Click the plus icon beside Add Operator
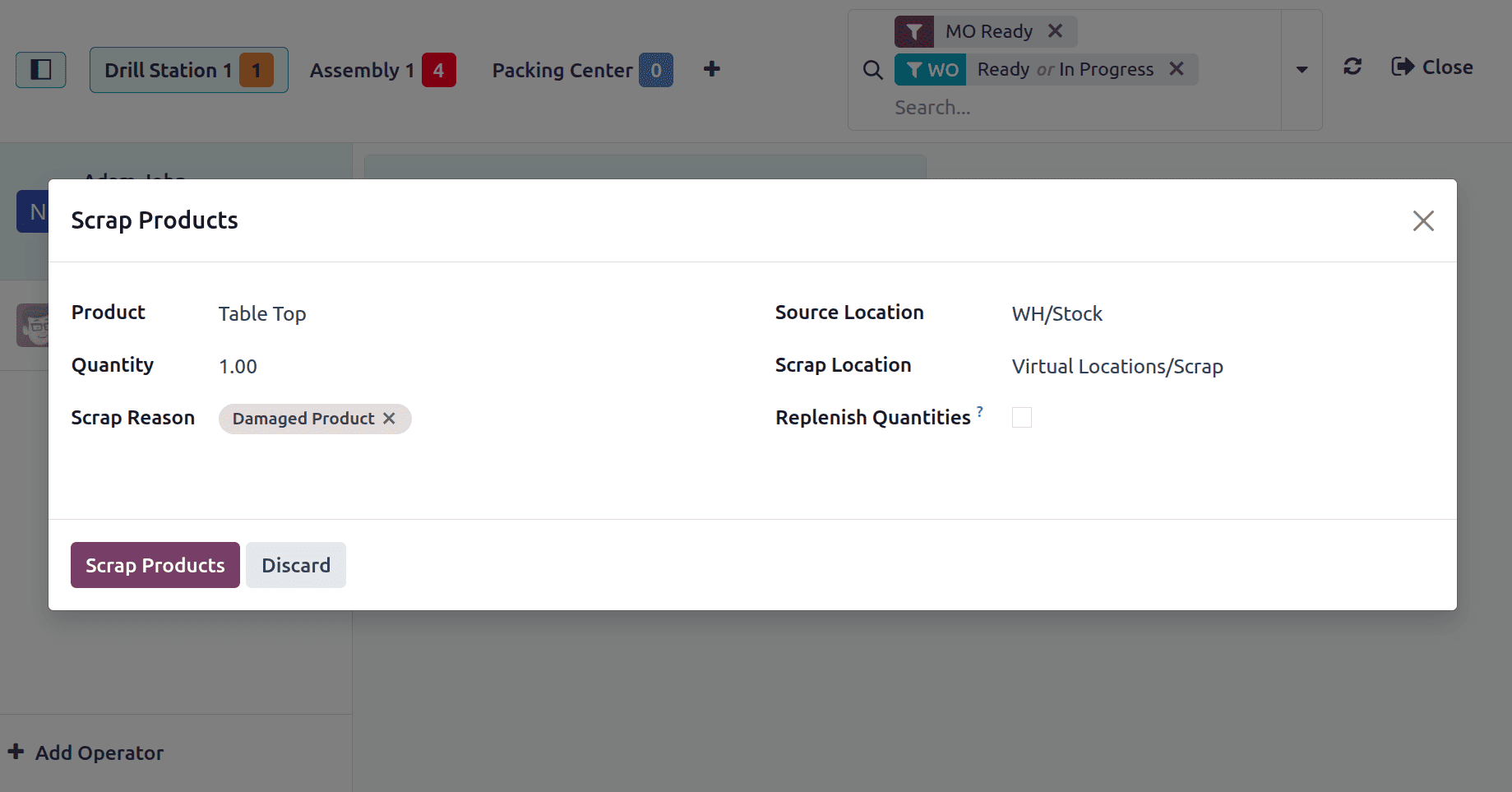 pyautogui.click(x=16, y=752)
